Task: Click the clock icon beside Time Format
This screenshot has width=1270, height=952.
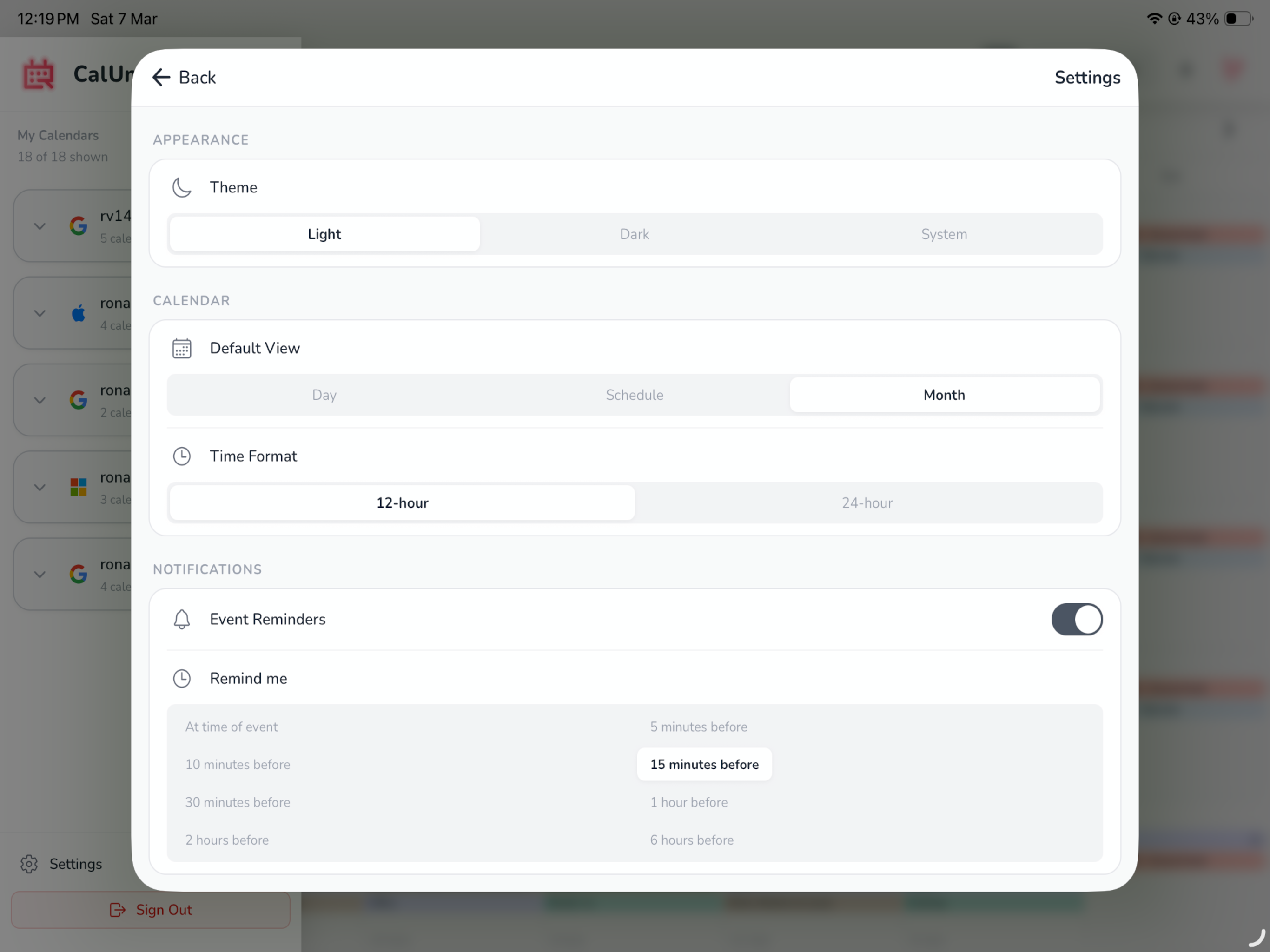Action: click(x=182, y=456)
